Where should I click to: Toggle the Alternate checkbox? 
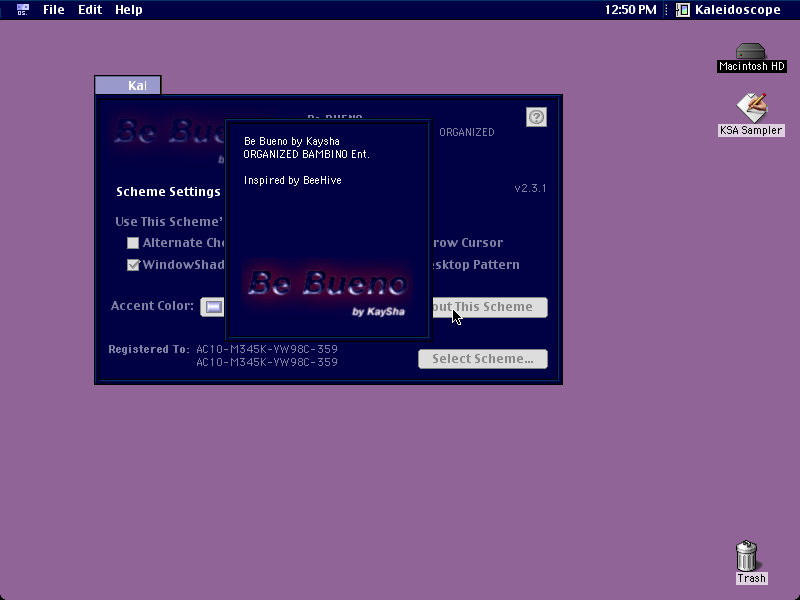[133, 243]
